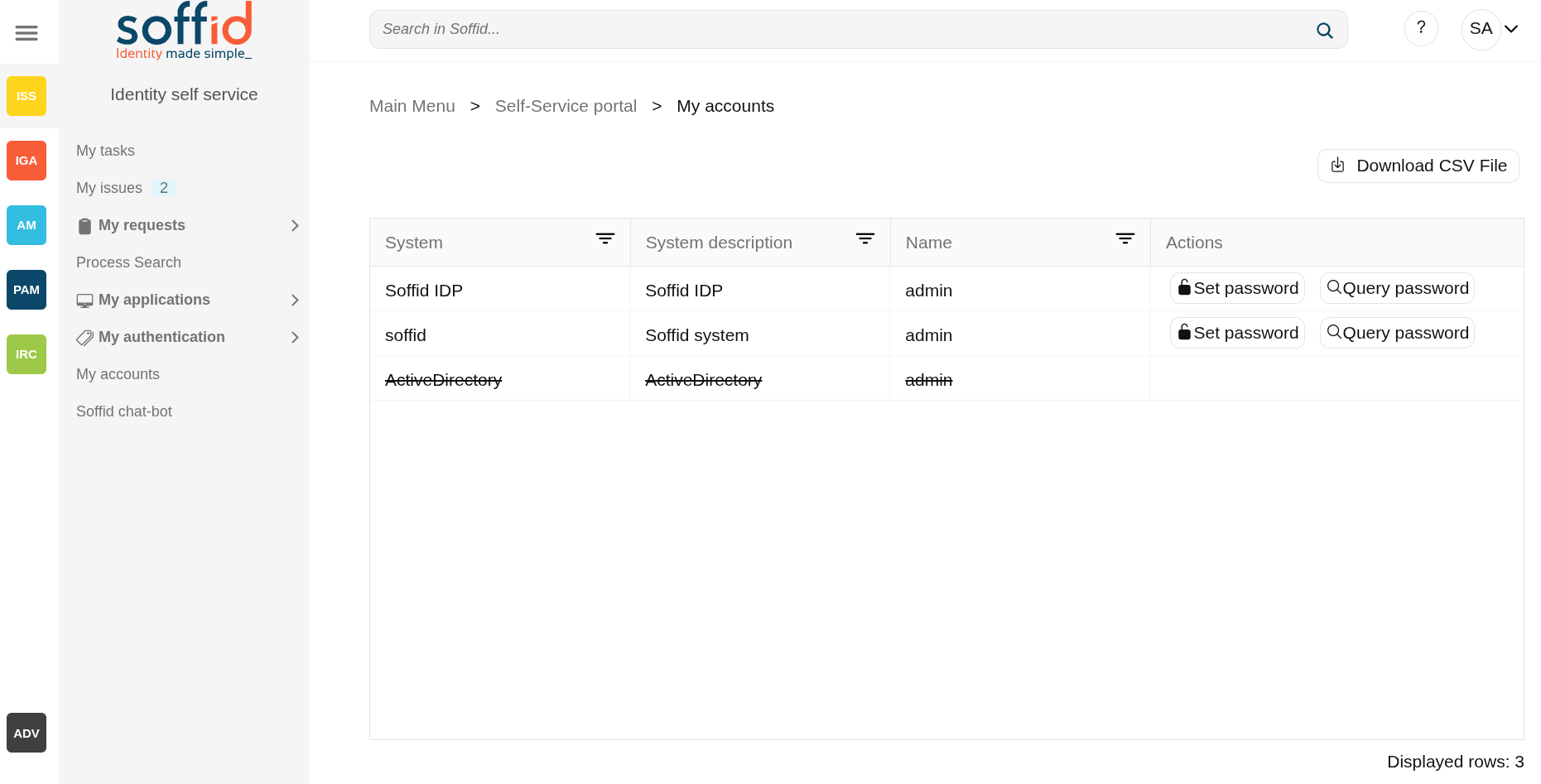Open filter for System description column
This screenshot has height=784, width=1541.
tap(865, 239)
